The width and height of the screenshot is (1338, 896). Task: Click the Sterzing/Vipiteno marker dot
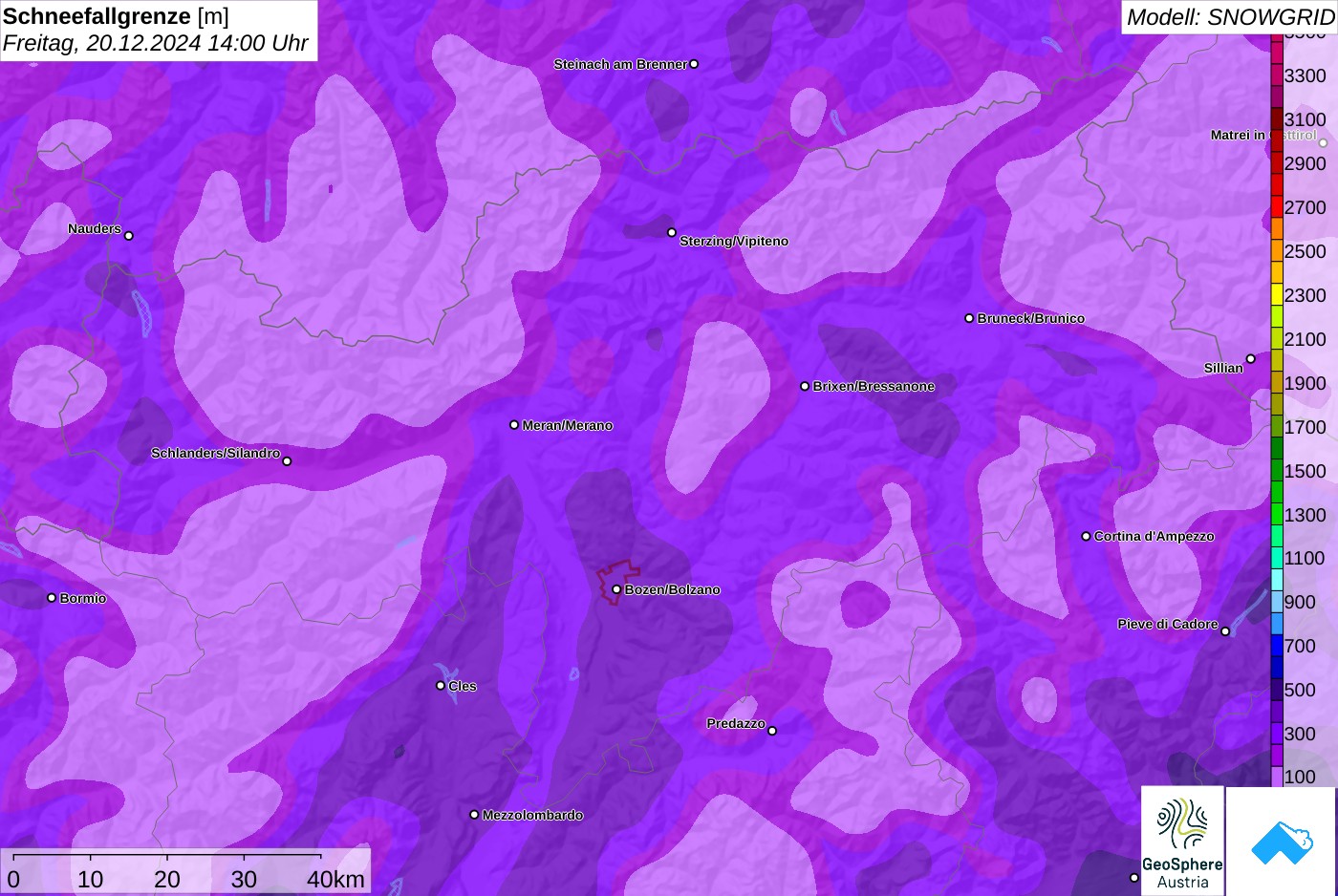672,232
